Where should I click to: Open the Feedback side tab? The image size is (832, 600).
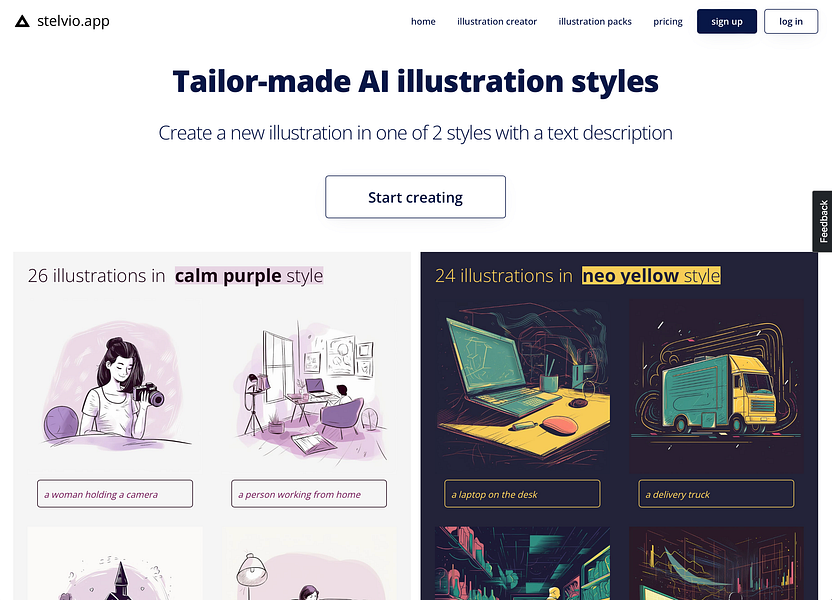(822, 221)
